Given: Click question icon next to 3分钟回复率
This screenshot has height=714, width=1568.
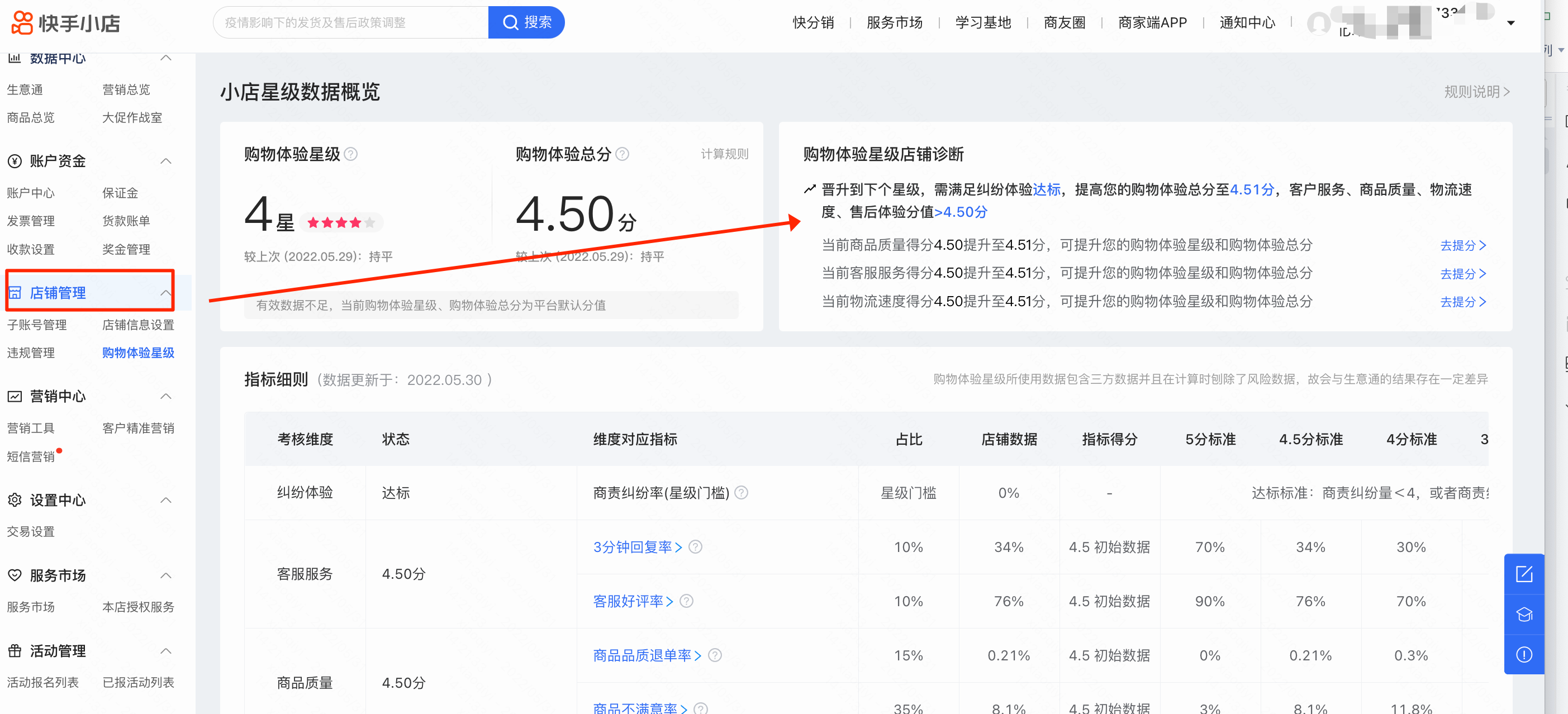Looking at the screenshot, I should (x=695, y=546).
